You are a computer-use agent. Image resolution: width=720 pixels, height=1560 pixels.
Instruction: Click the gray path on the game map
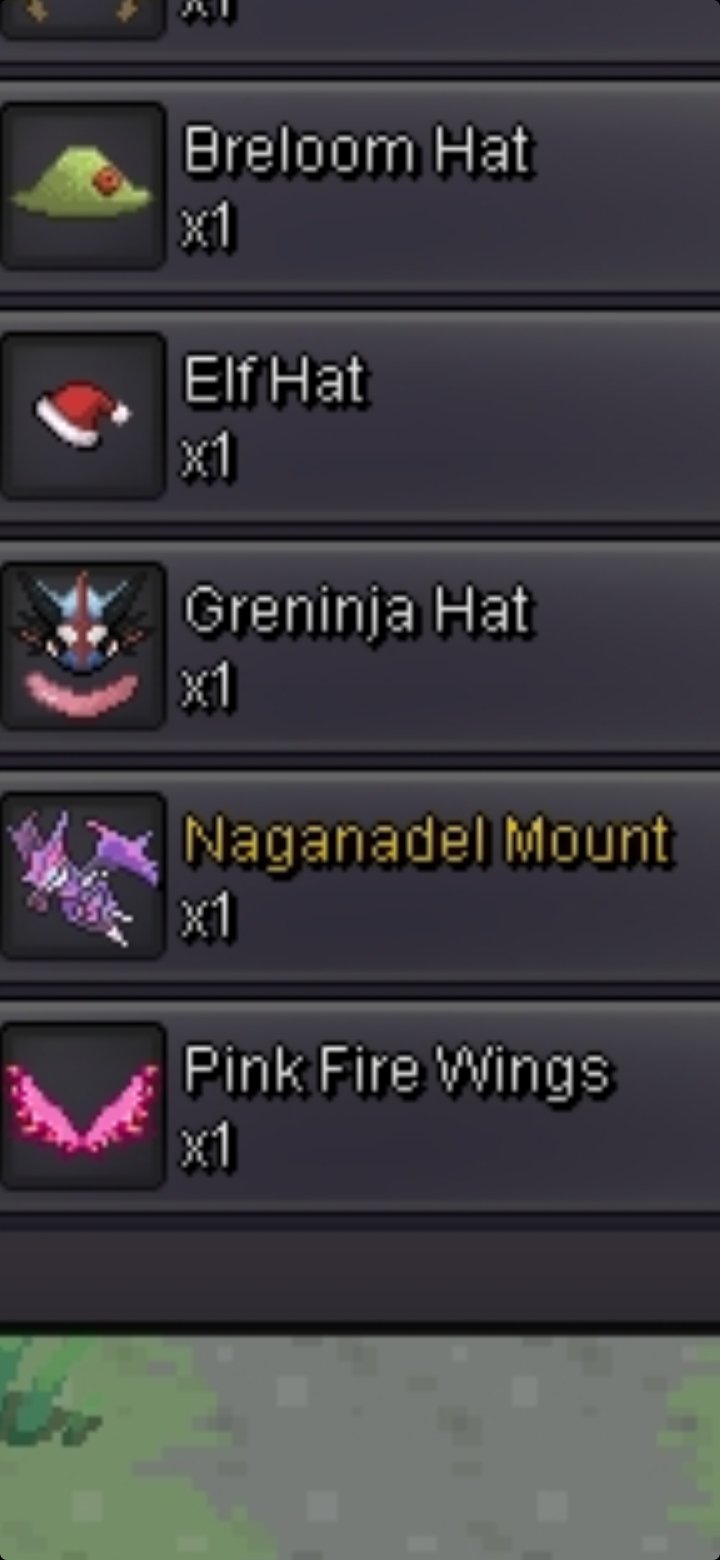[400, 1450]
